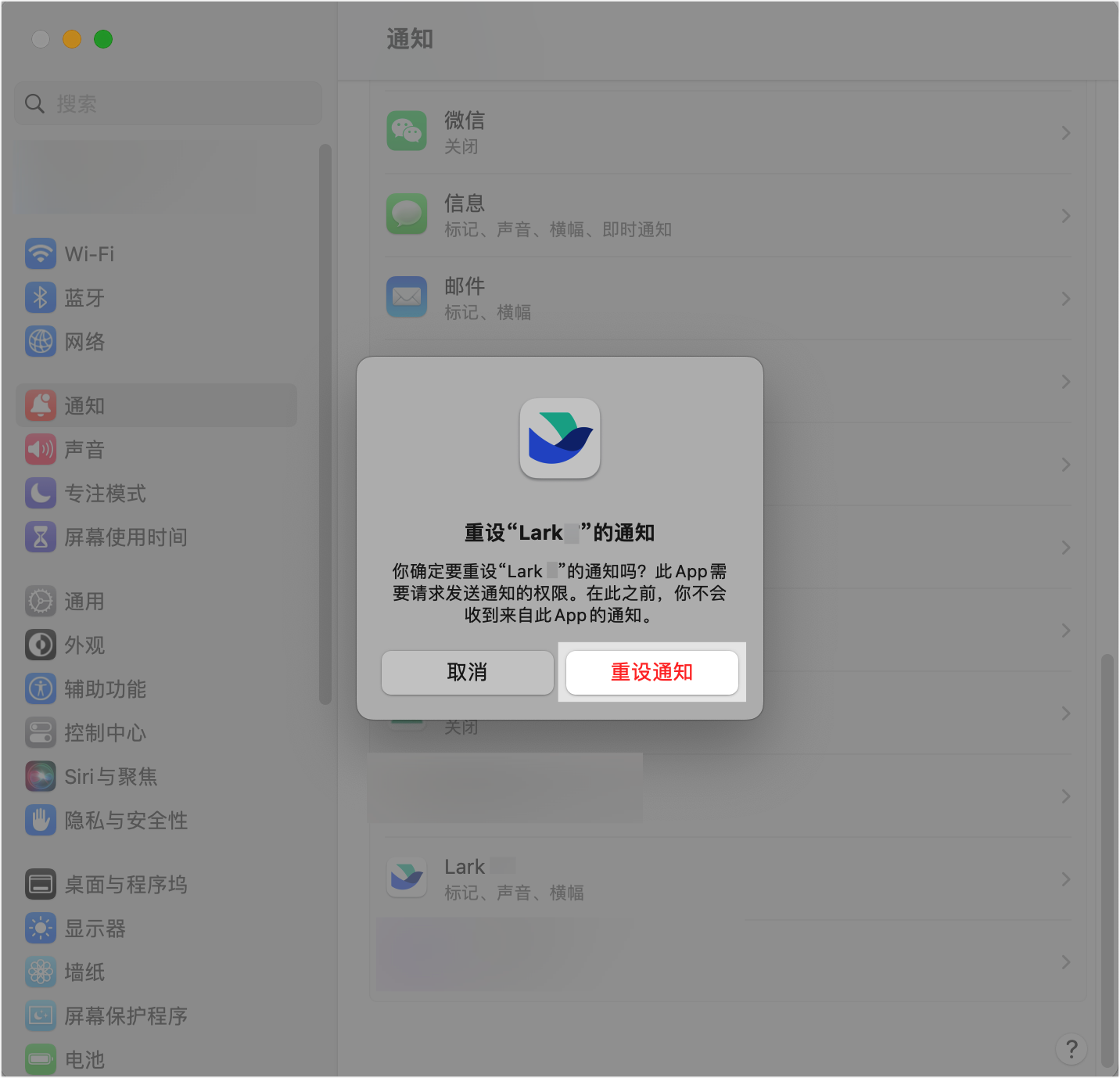Click the 辅助功能 label in sidebar
This screenshot has width=1120, height=1078.
click(105, 689)
